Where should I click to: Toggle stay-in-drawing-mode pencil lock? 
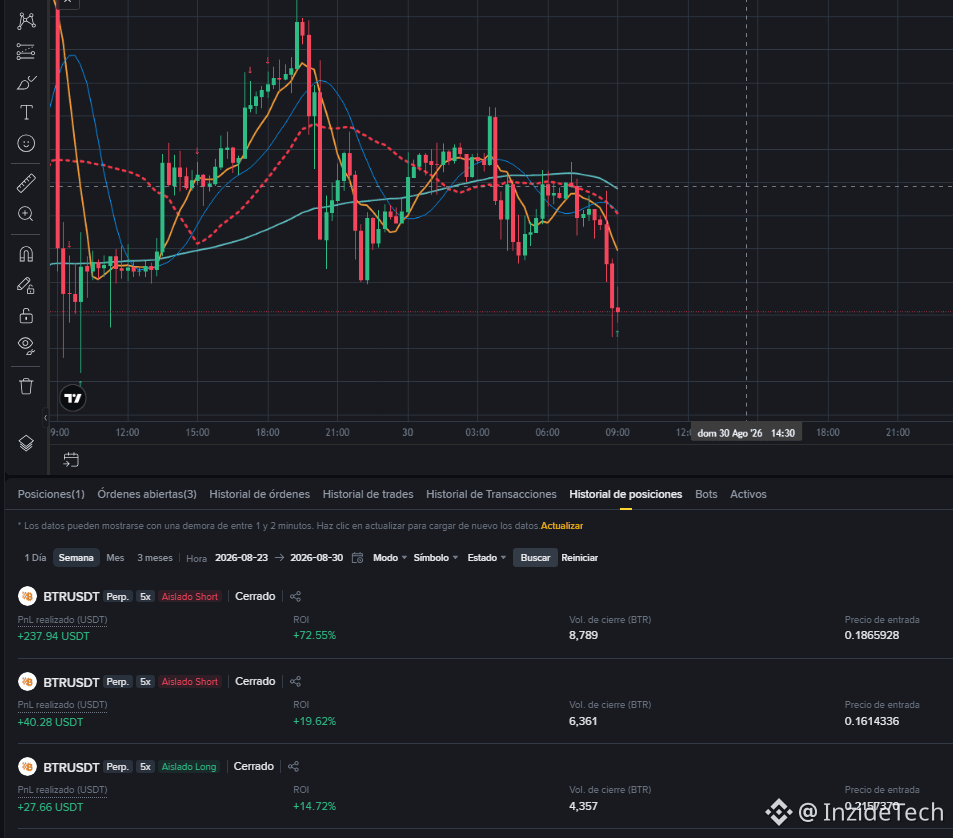[26, 285]
